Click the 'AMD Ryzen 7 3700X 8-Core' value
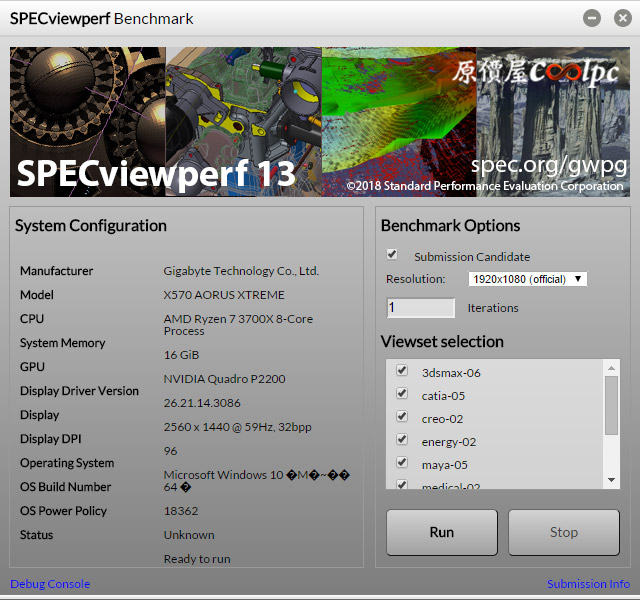 238,319
